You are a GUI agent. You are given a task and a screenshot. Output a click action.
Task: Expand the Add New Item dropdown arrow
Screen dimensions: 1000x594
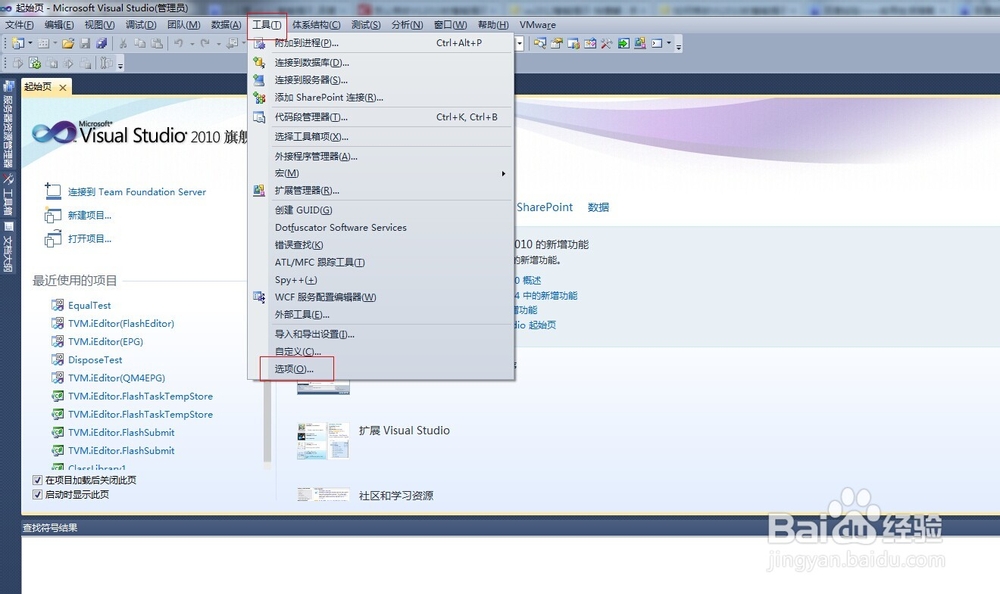pyautogui.click(x=55, y=43)
